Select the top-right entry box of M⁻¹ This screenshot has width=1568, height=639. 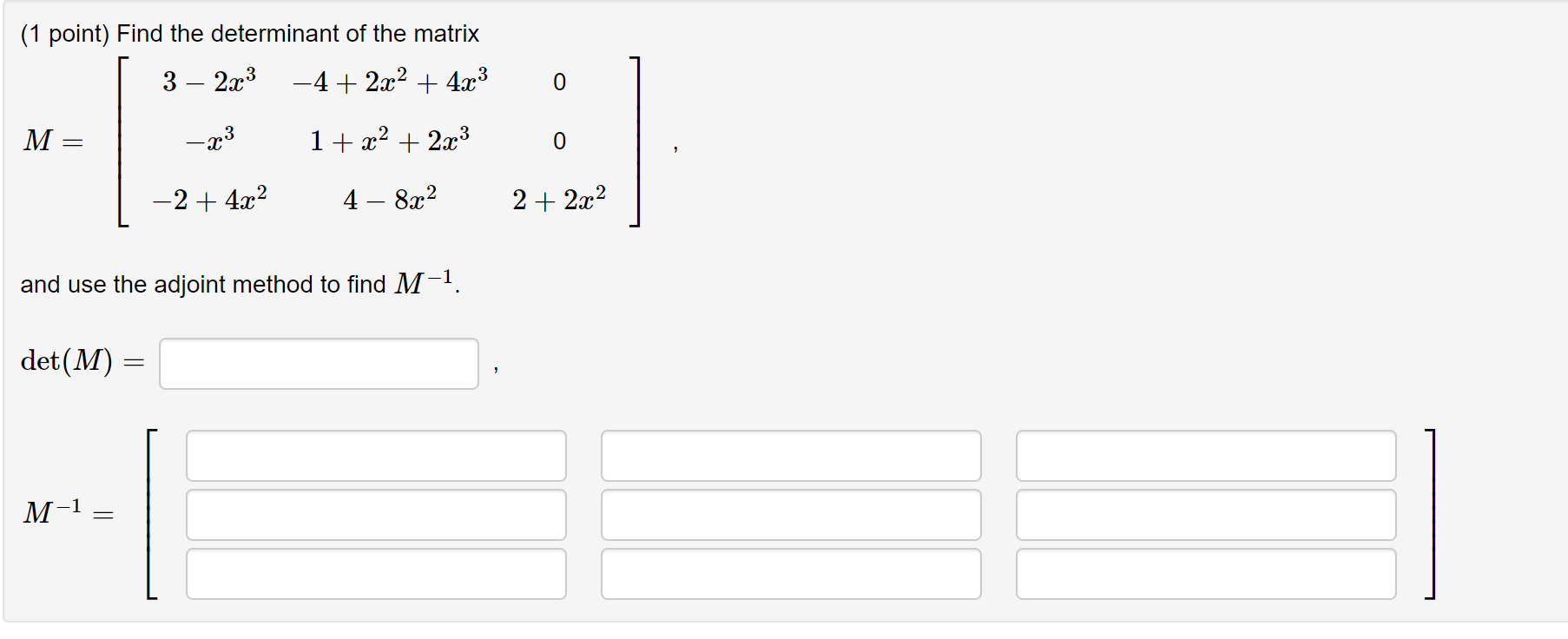click(x=1205, y=455)
